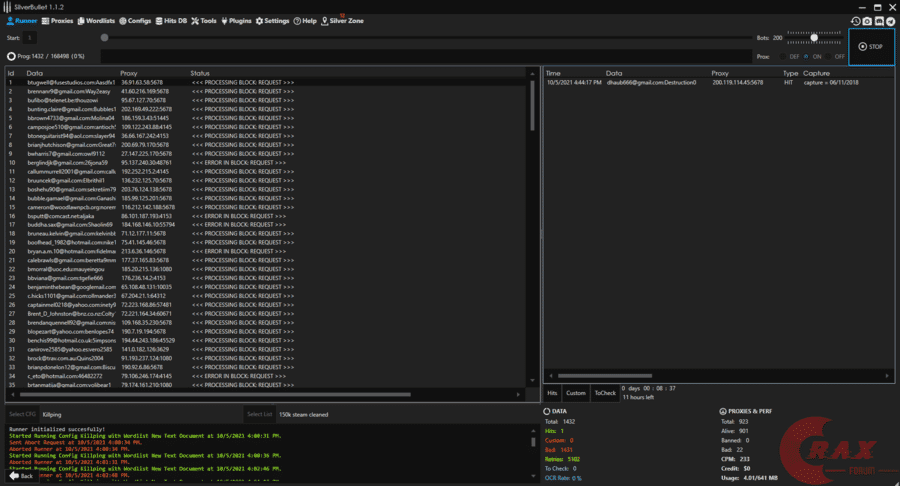This screenshot has width=900, height=486.
Task: Click the Back button at bottom left
Action: coord(20,476)
